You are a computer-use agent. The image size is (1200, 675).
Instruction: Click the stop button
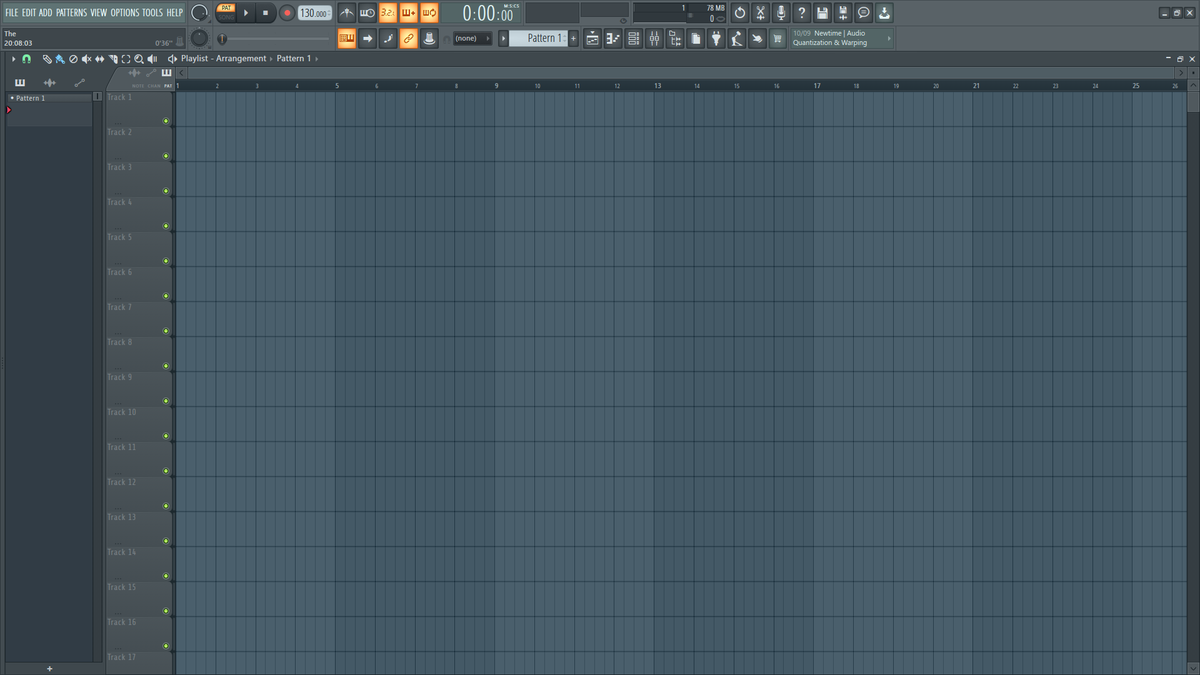tap(265, 13)
